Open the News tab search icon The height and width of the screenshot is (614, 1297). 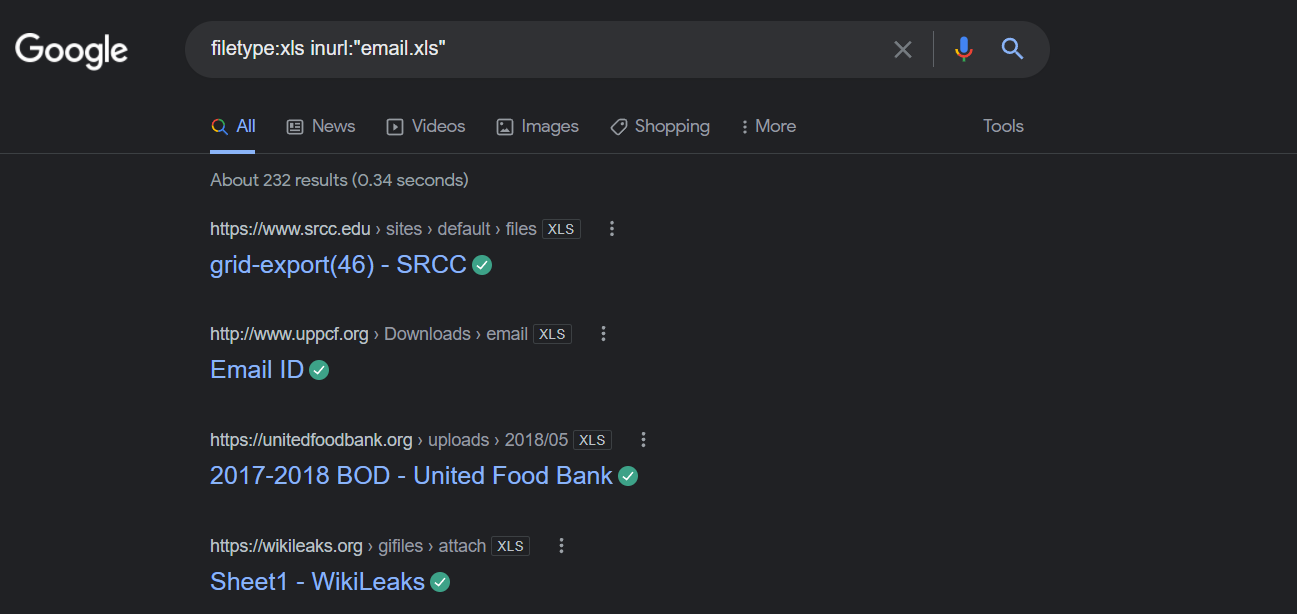293,126
